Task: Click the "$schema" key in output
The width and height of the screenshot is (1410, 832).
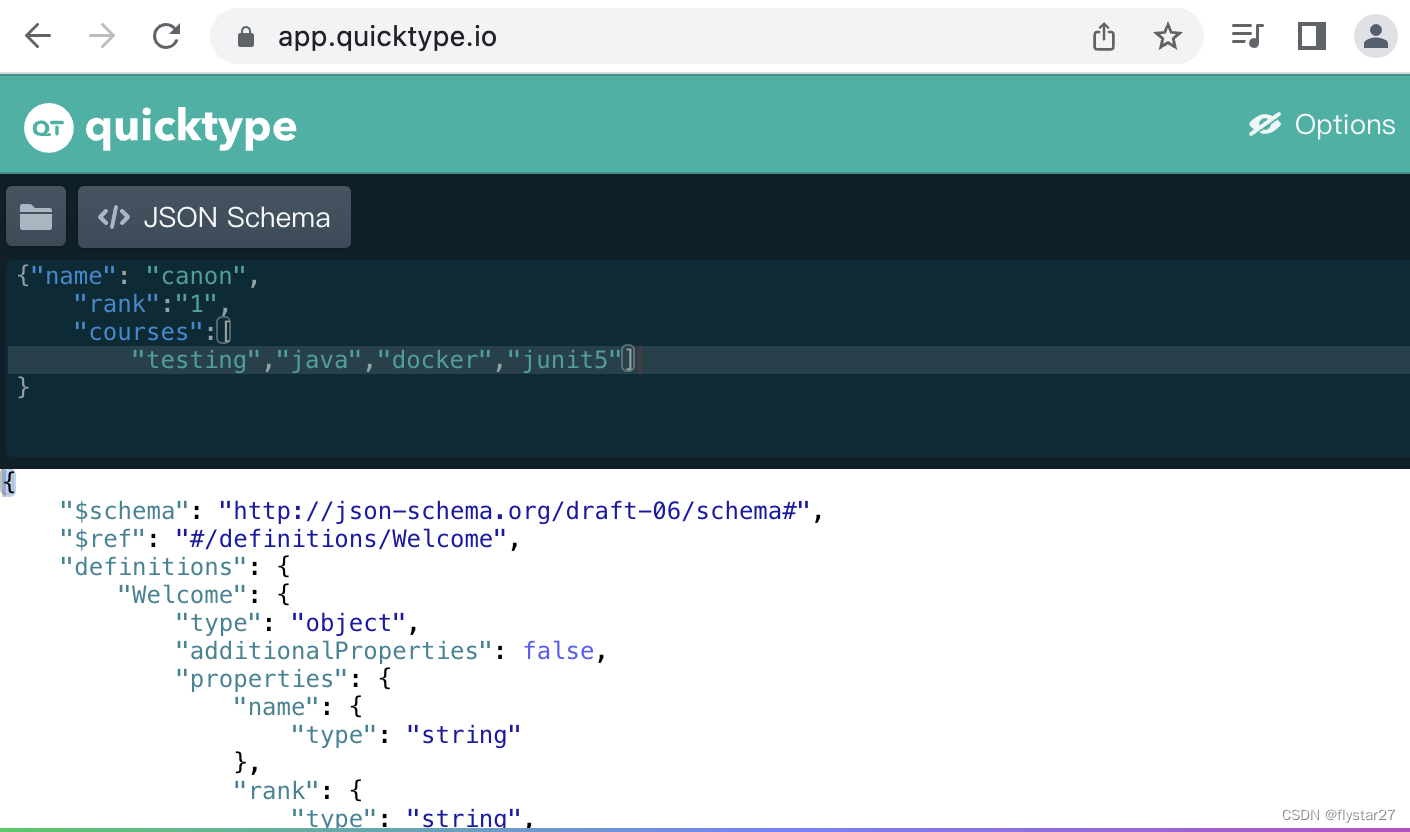Action: pyautogui.click(x=125, y=511)
